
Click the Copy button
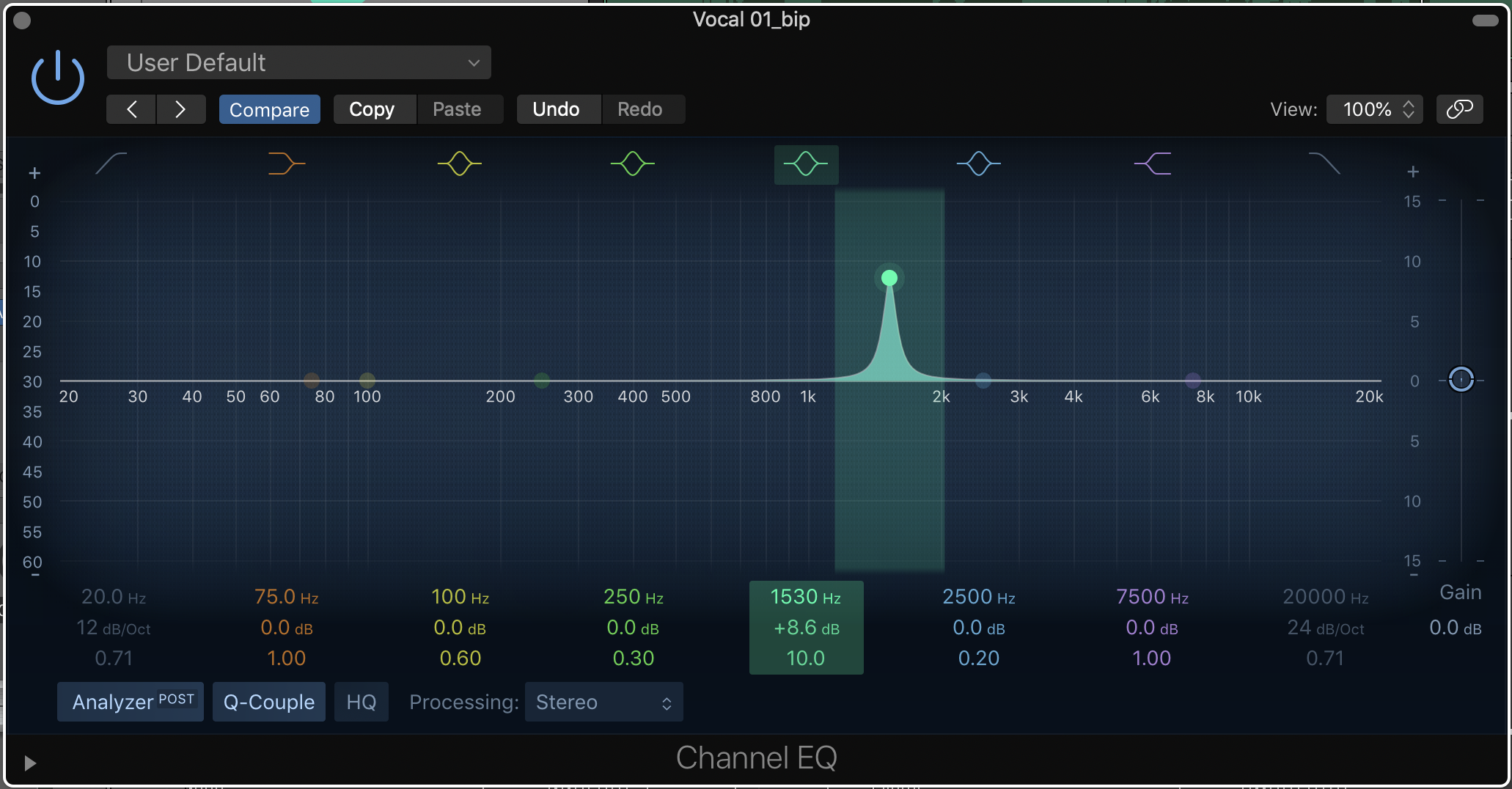click(x=372, y=109)
